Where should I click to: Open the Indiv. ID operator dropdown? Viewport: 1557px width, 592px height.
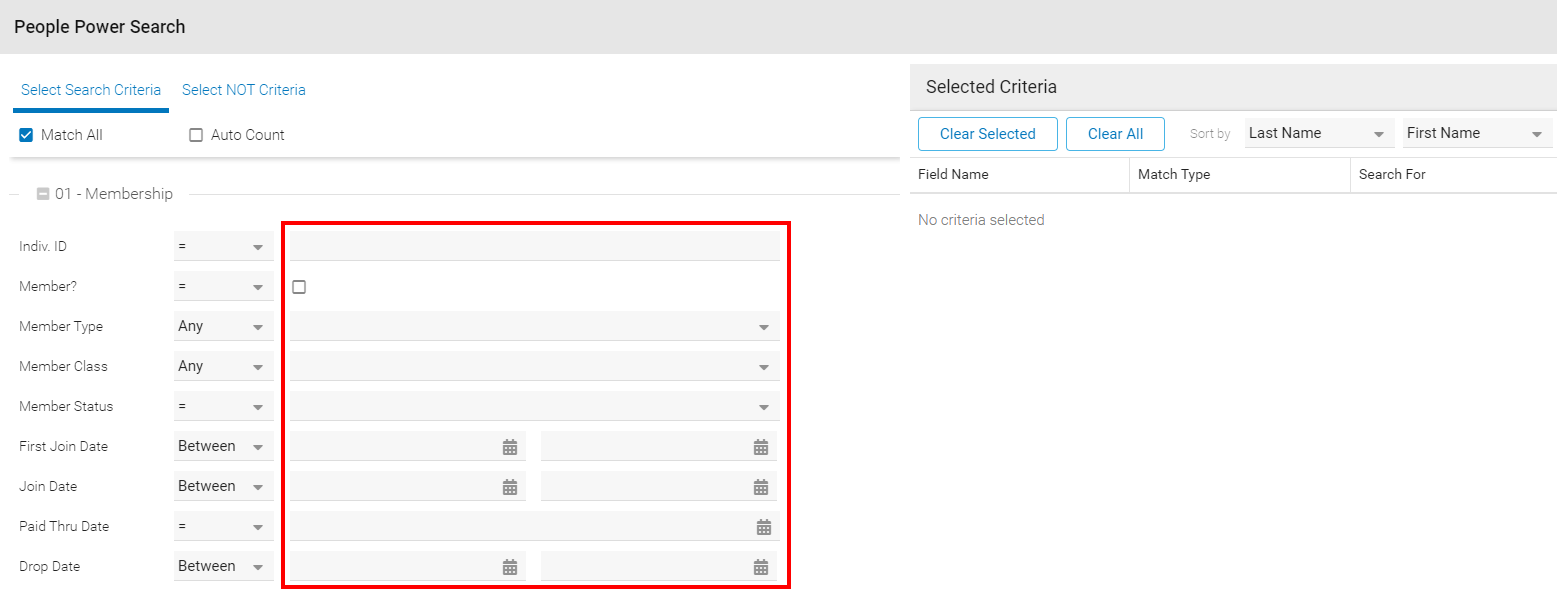pyautogui.click(x=224, y=246)
